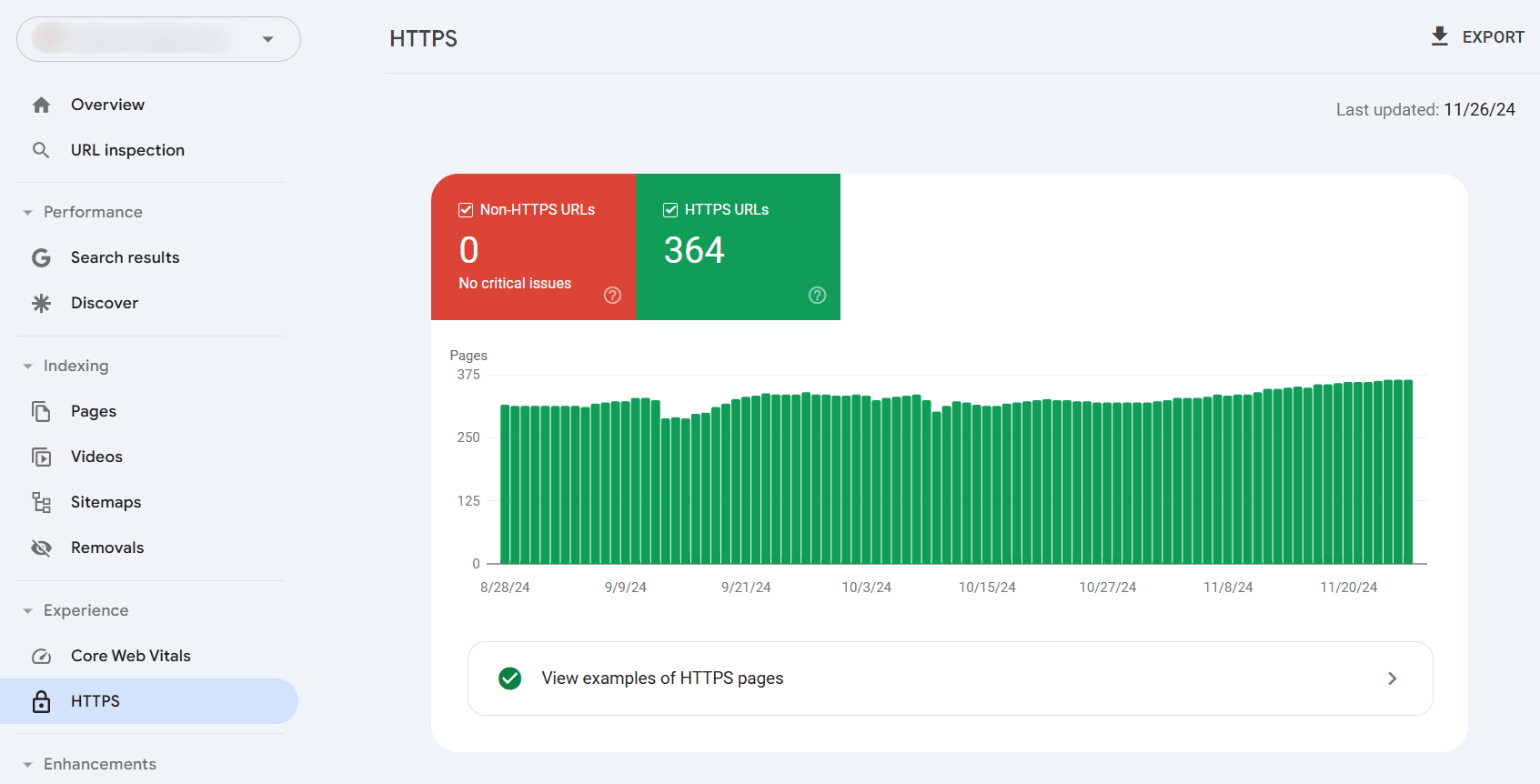Click chevron on View examples row
Image resolution: width=1540 pixels, height=784 pixels.
(x=1392, y=678)
